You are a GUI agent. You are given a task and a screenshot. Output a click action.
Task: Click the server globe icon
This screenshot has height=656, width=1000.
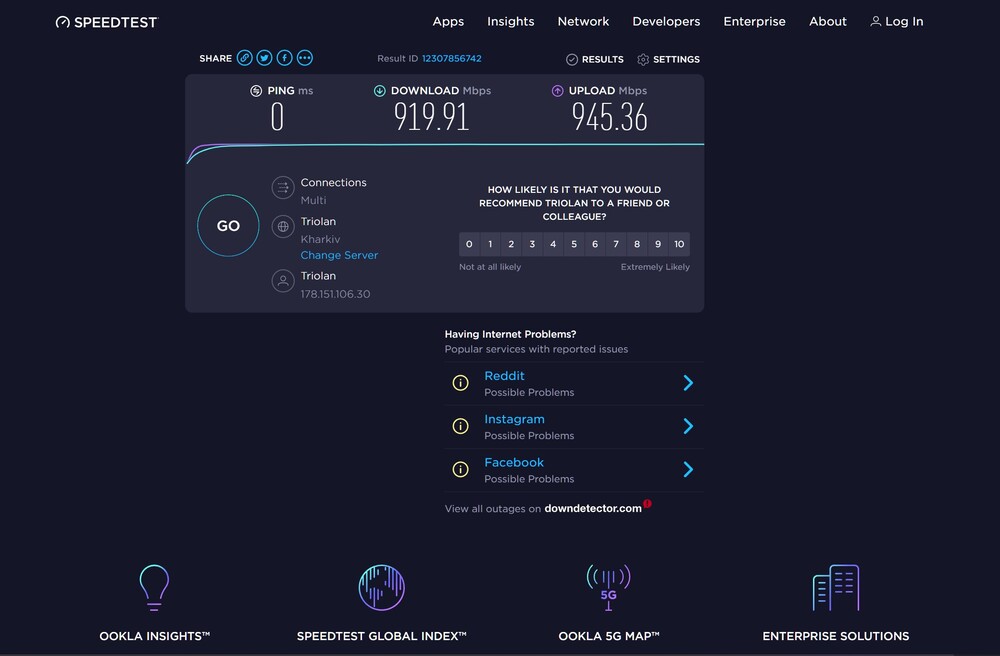pos(283,226)
